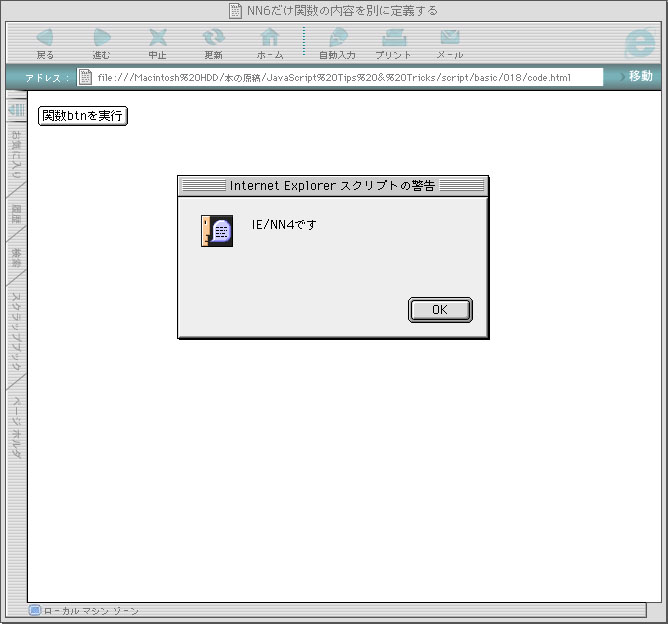Click the 中止 (Stop) toolbar icon

pyautogui.click(x=158, y=38)
